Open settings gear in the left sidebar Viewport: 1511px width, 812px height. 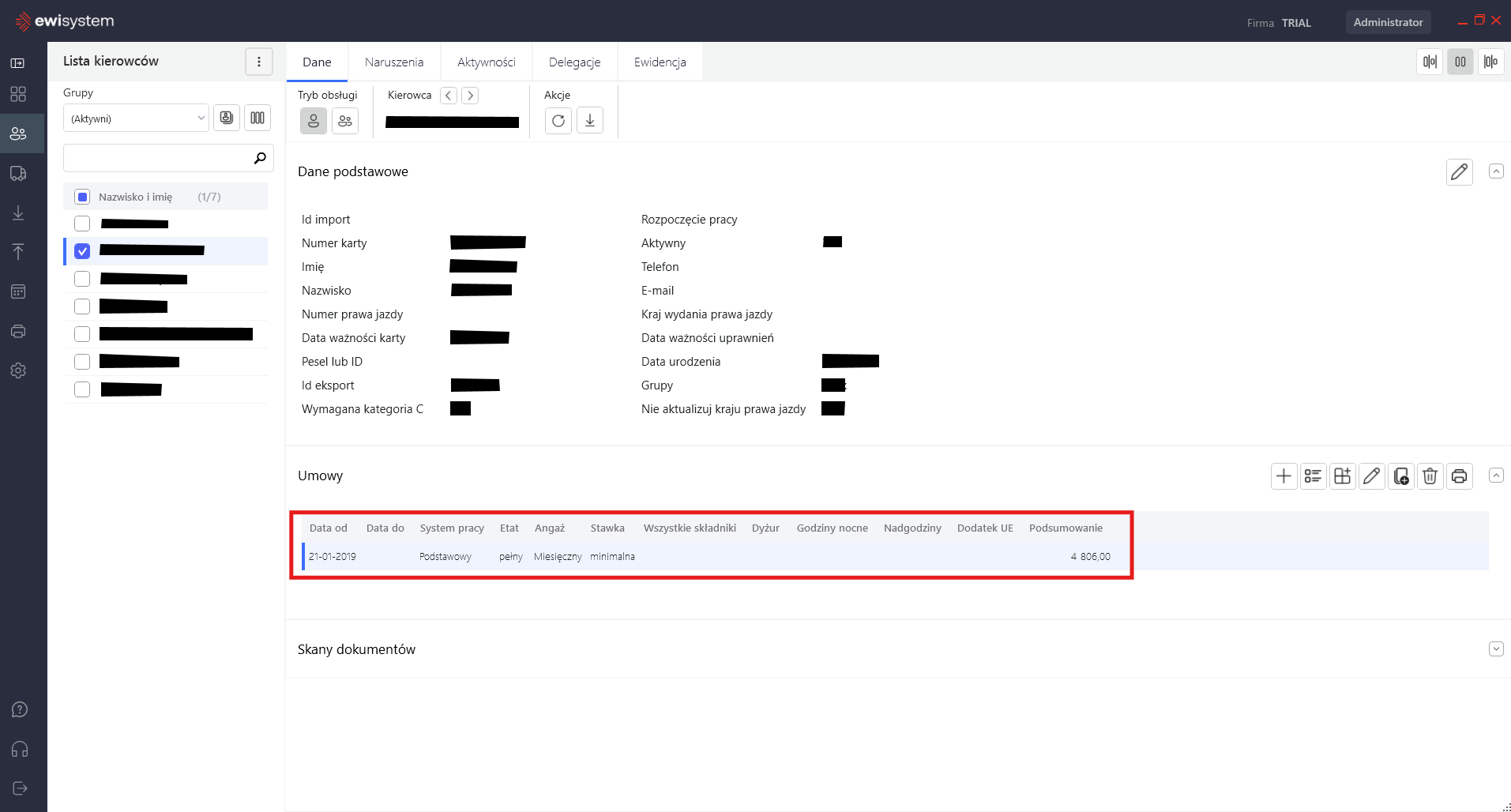[x=18, y=370]
